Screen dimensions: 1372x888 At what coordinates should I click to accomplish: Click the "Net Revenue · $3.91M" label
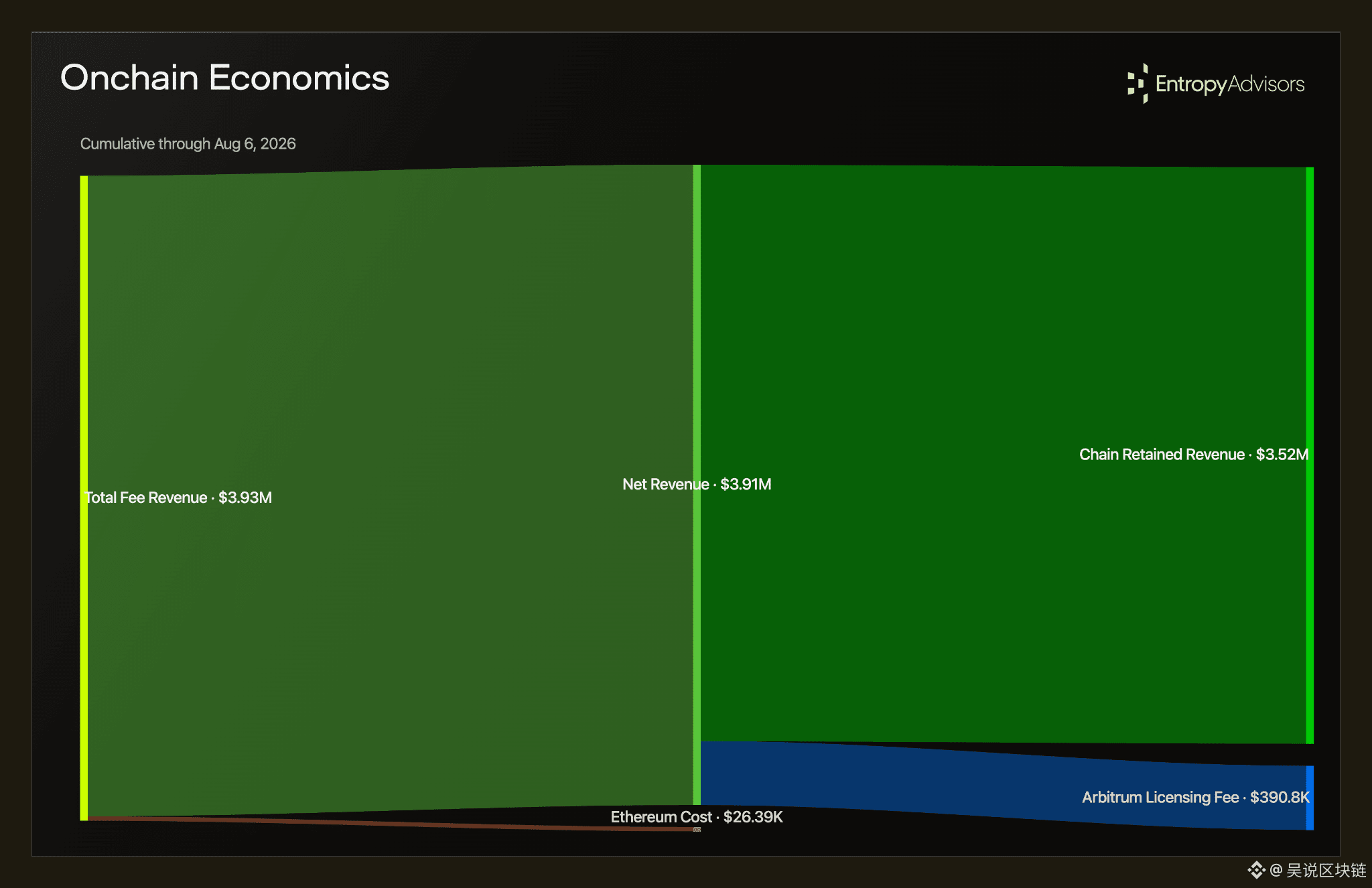(x=697, y=484)
